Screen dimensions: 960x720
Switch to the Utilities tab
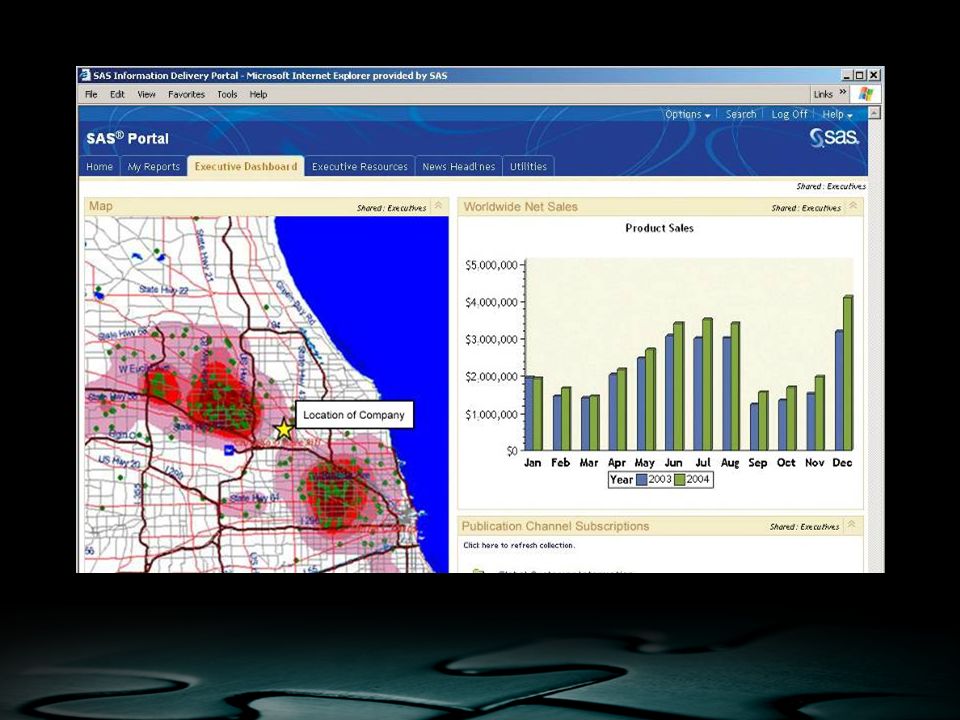click(528, 167)
